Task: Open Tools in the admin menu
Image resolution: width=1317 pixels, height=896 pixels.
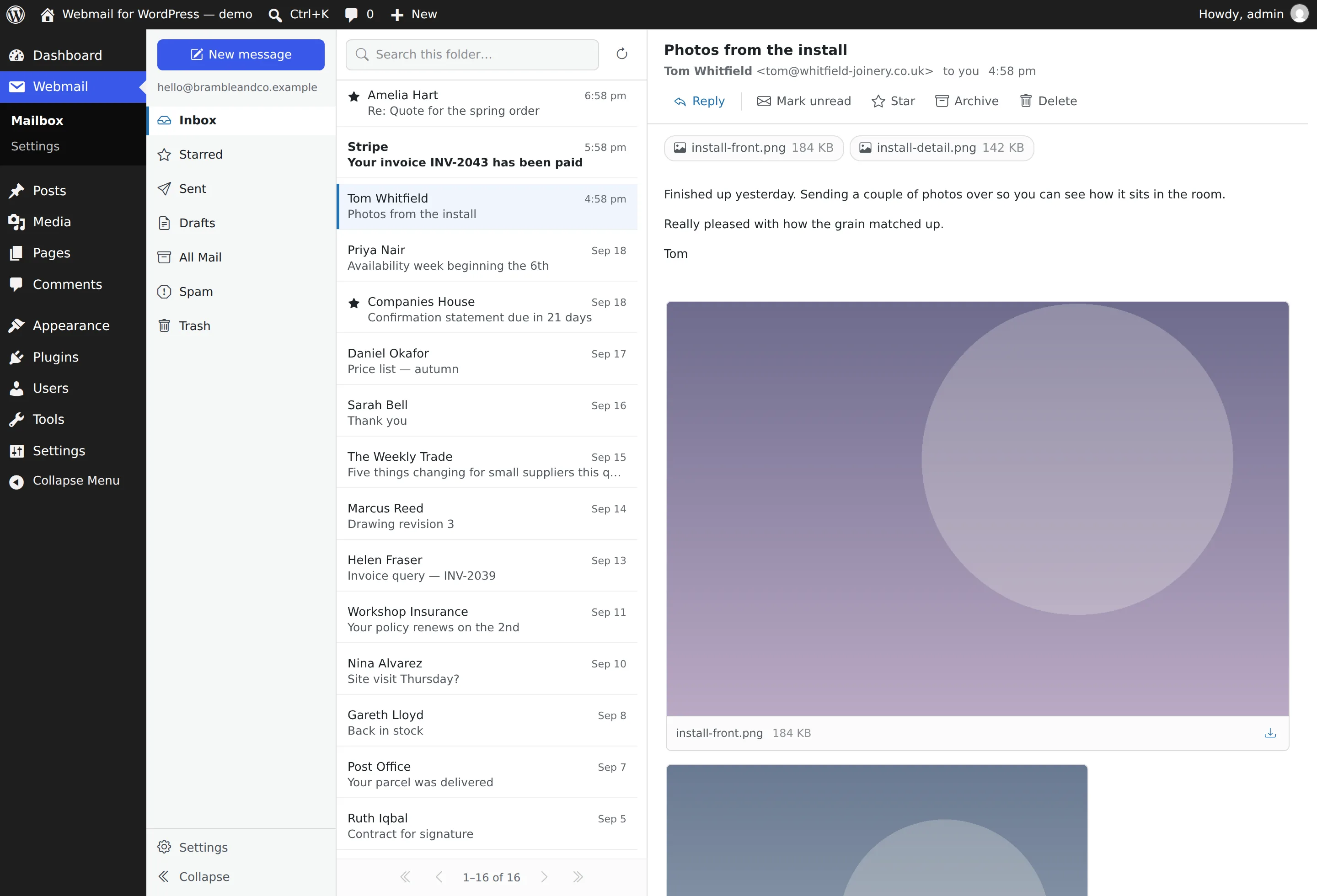Action: 73,419
